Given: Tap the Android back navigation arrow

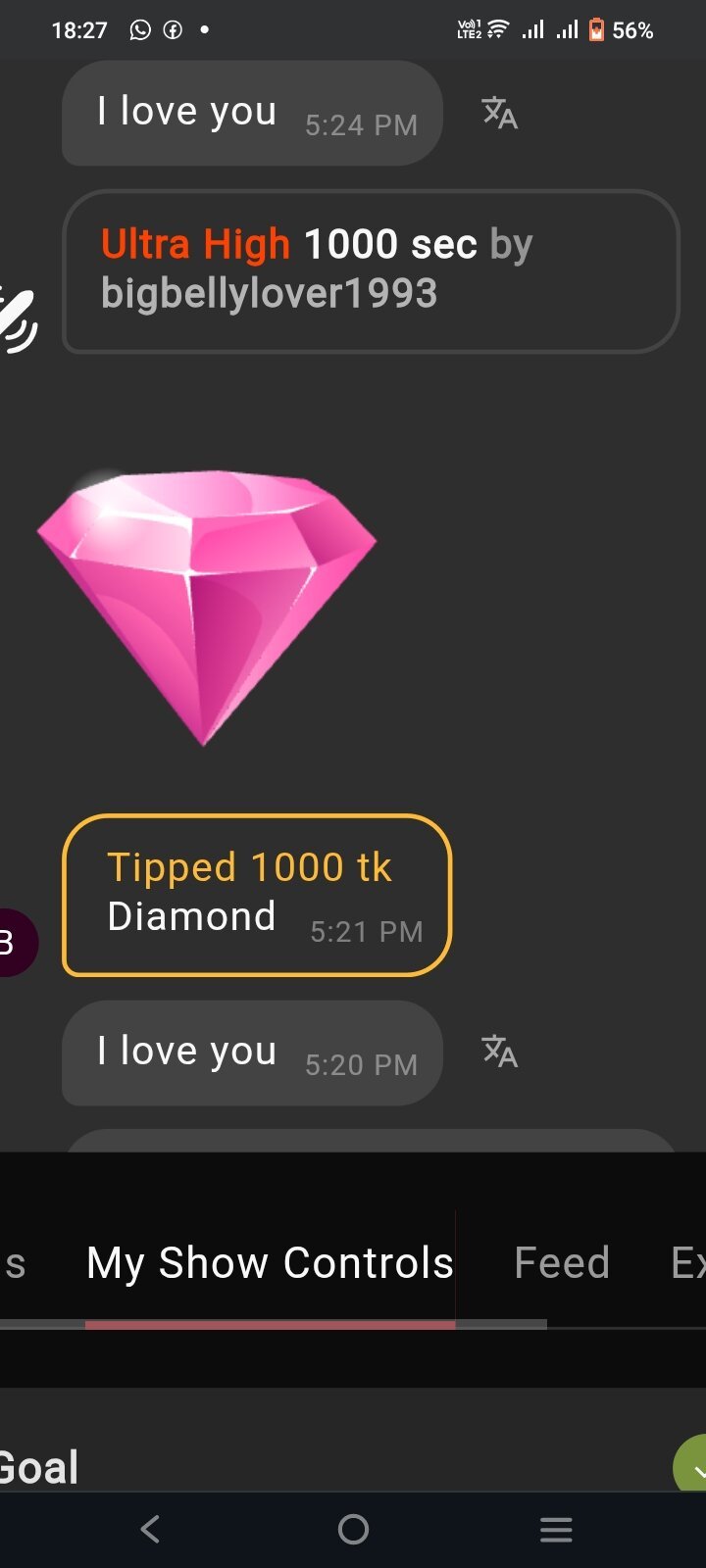Looking at the screenshot, I should tap(150, 1529).
